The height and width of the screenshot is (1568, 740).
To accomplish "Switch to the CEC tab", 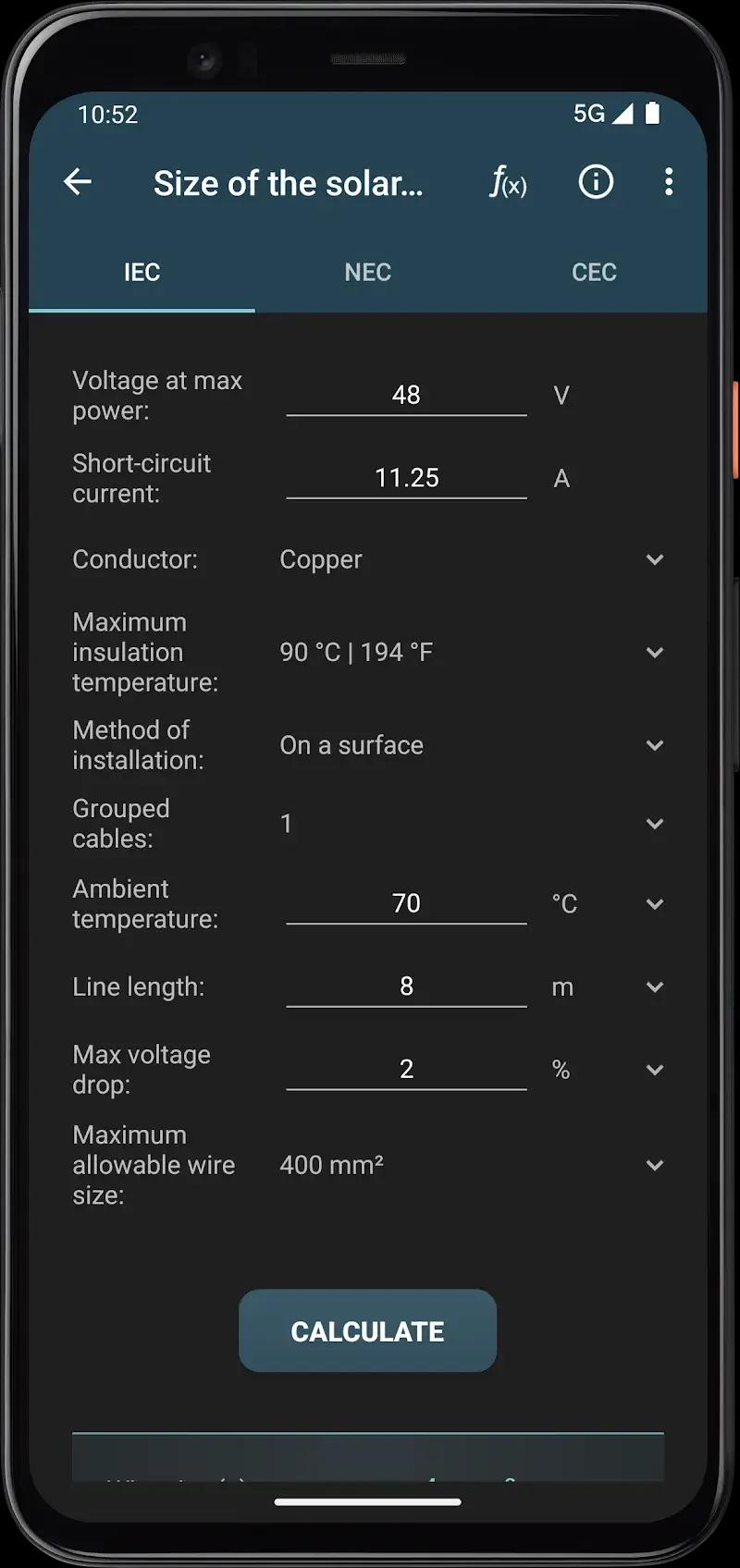I will (594, 272).
